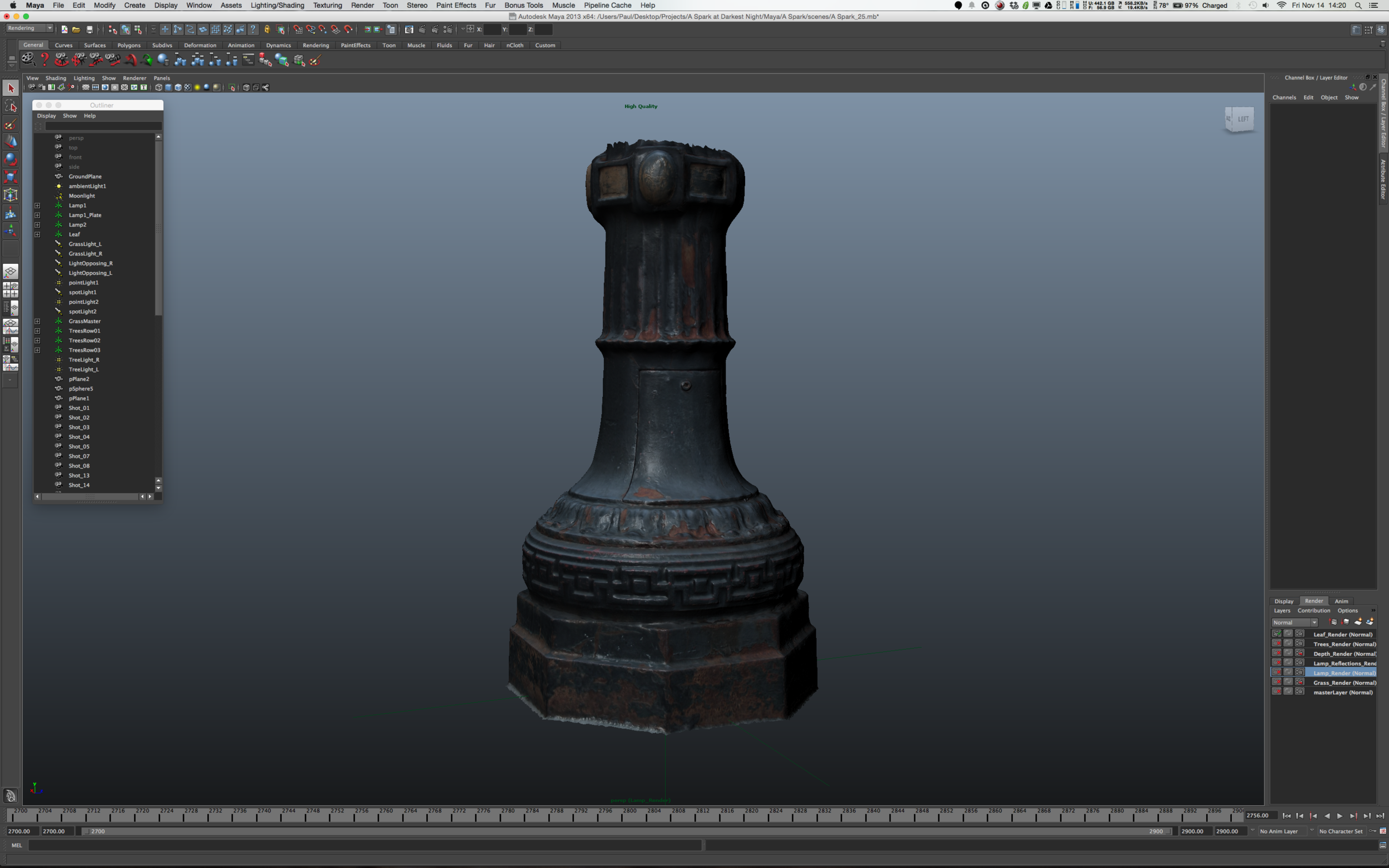
Task: Switch to the Polygons shelf tab
Action: click(129, 46)
